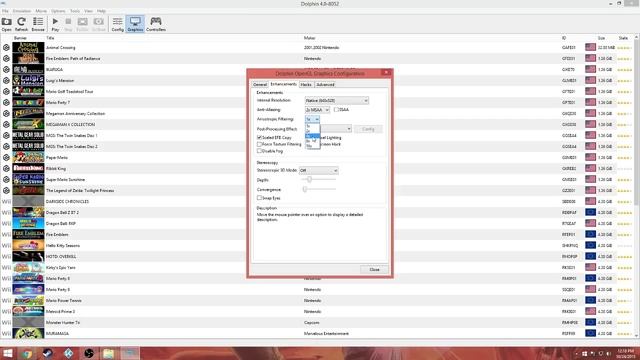Select the 2x option in the Anisotropic Filtering list
This screenshot has width=640, height=360.
point(312,131)
